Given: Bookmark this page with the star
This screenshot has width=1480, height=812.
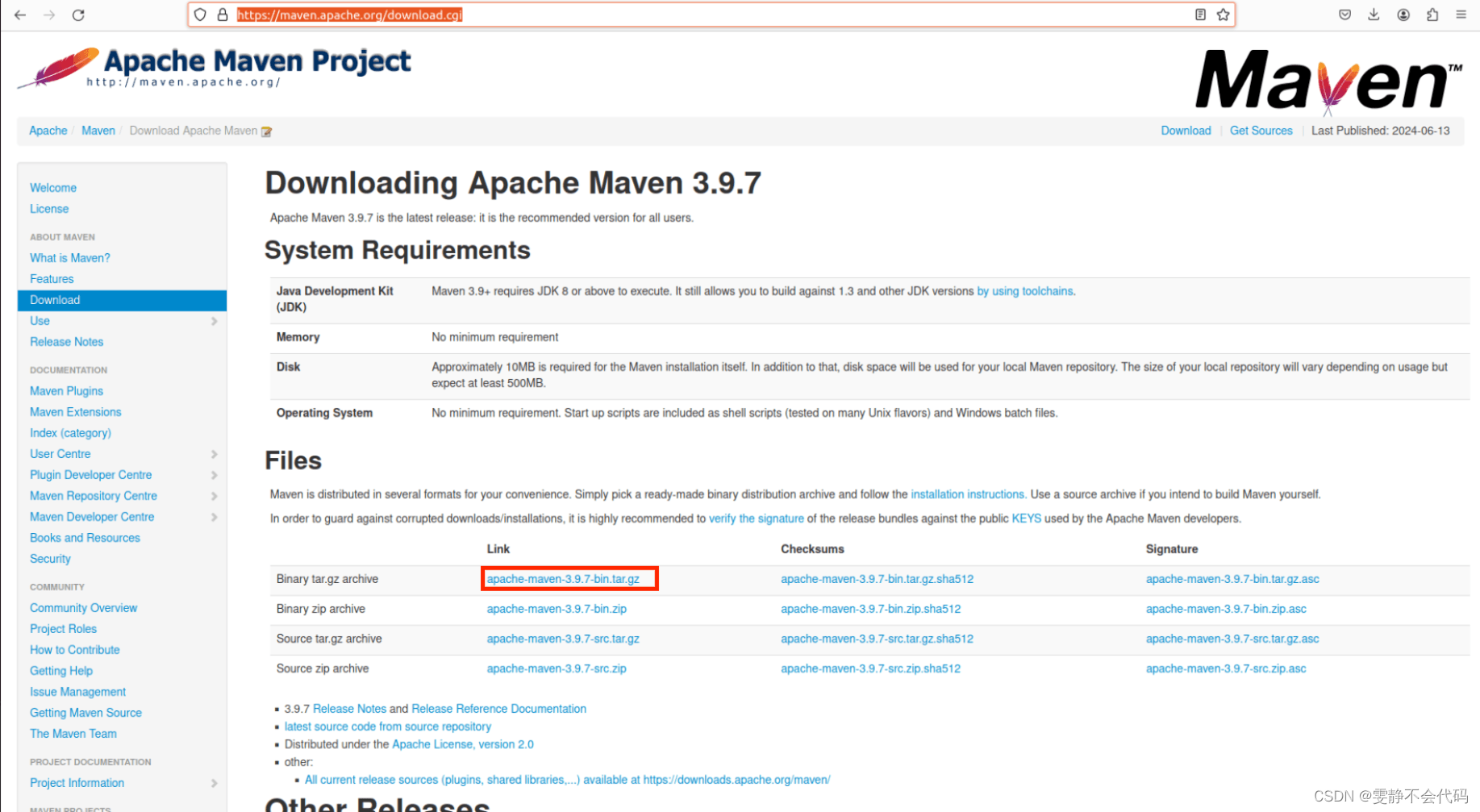Looking at the screenshot, I should click(x=1224, y=15).
